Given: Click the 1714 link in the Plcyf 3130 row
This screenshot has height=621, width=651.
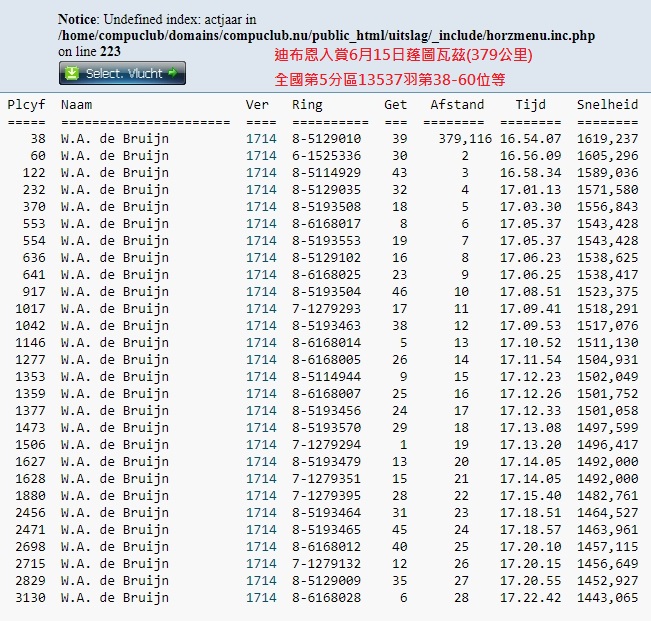Looking at the screenshot, I should tap(261, 598).
